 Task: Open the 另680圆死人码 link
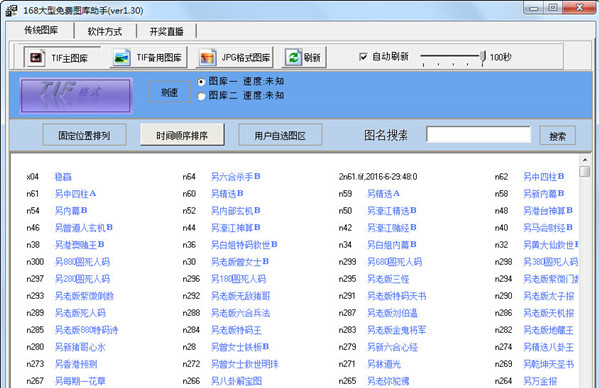pos(395,262)
